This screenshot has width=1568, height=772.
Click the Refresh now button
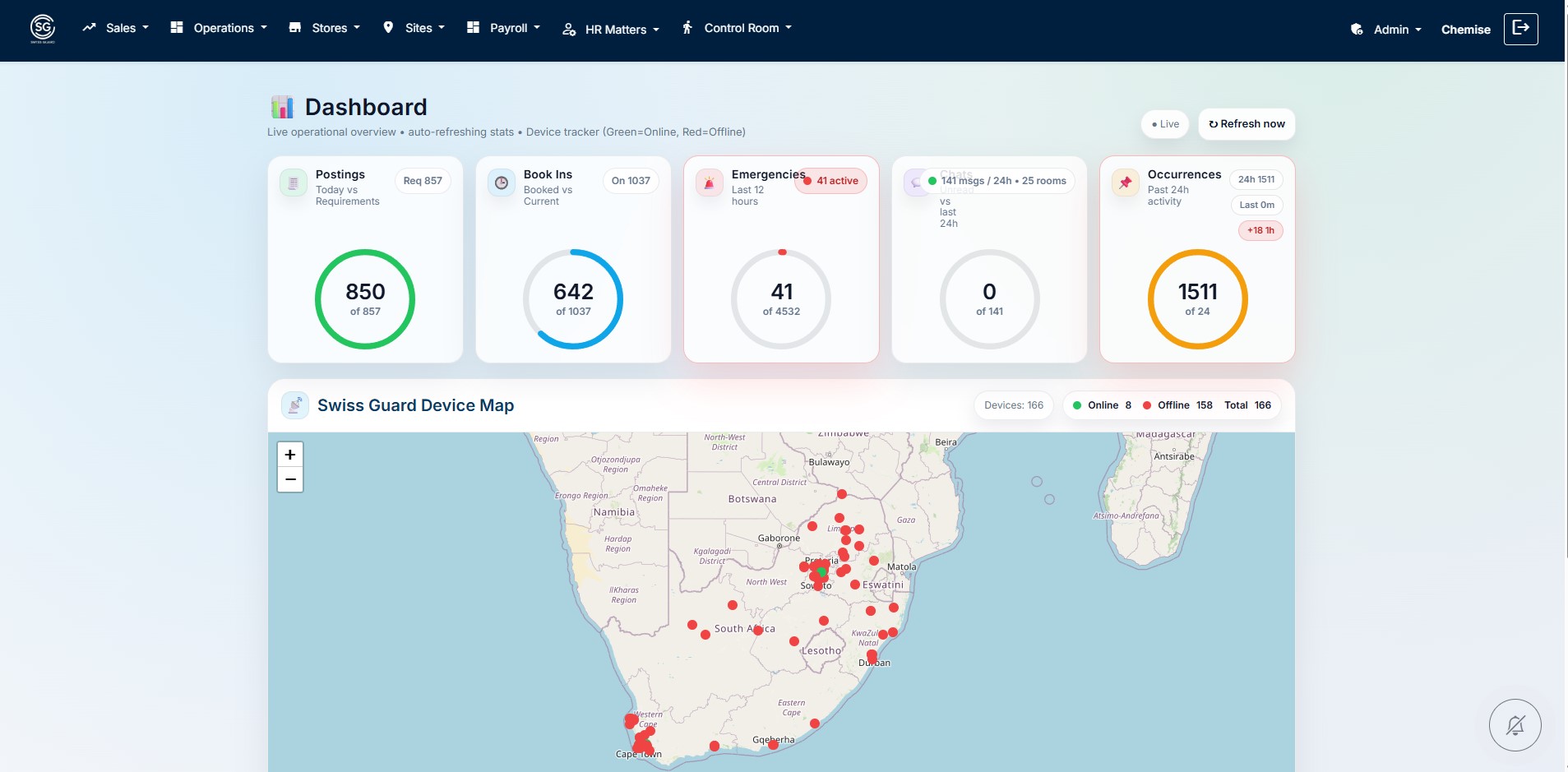pos(1247,124)
